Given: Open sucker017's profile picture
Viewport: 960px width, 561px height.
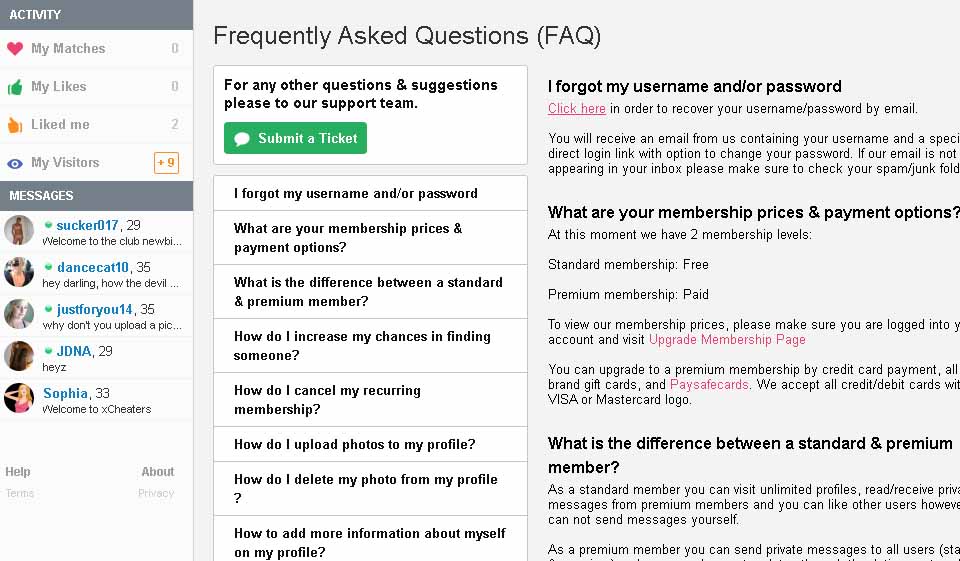Looking at the screenshot, I should point(19,231).
